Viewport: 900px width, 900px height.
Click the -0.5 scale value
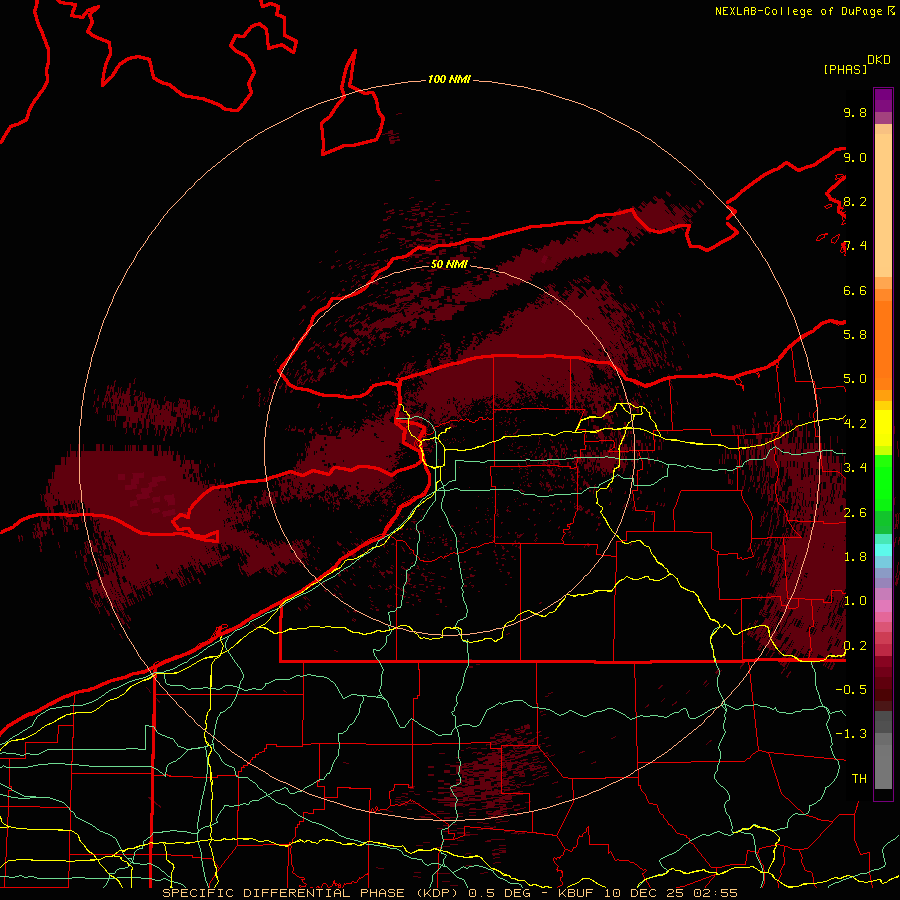click(x=851, y=689)
